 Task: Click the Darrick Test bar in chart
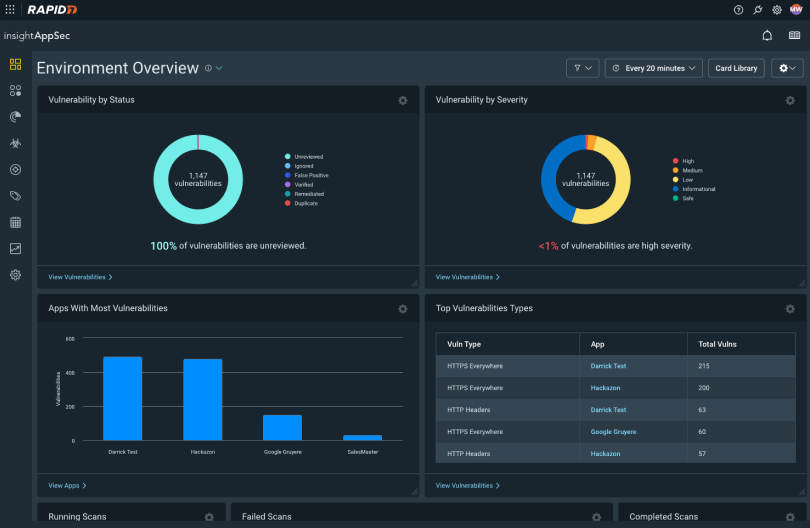pos(122,398)
